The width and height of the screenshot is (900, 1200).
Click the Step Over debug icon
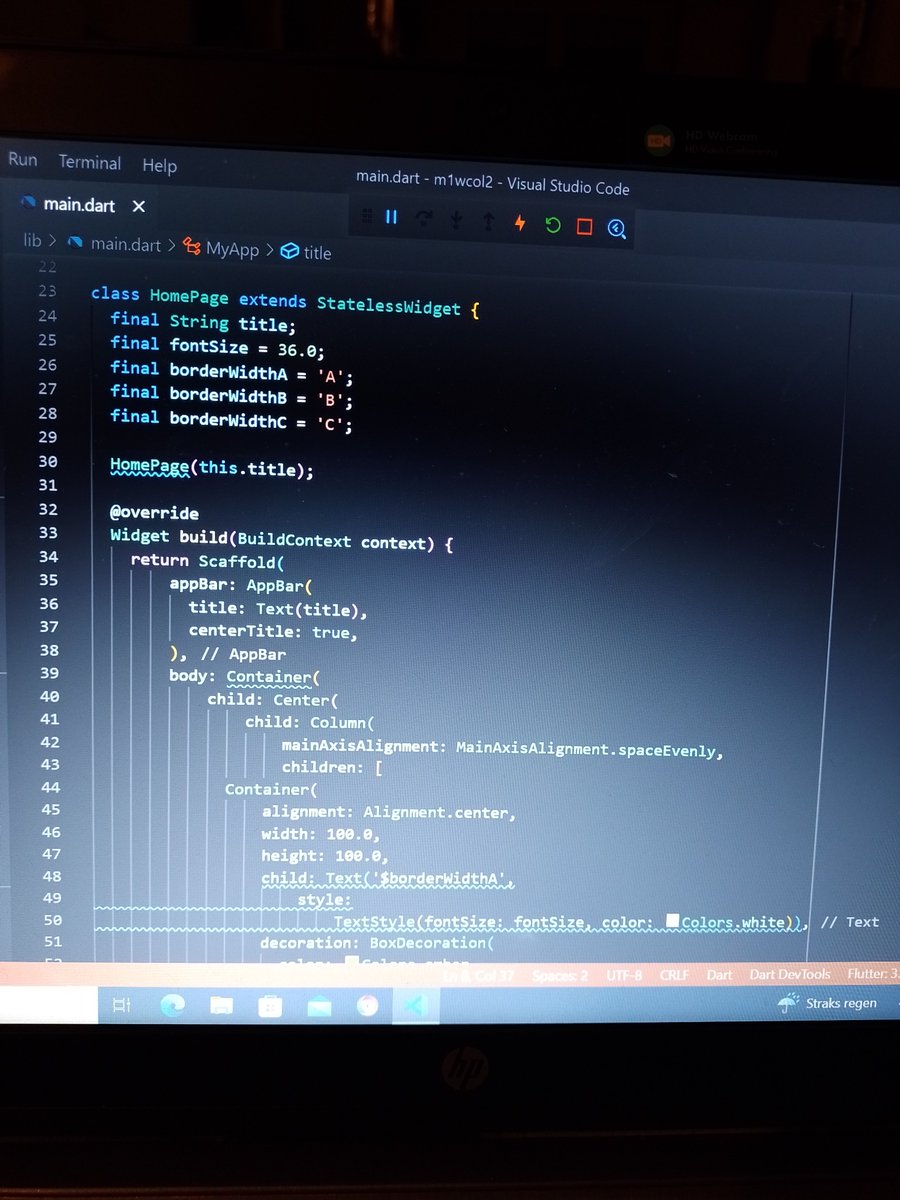tap(424, 219)
